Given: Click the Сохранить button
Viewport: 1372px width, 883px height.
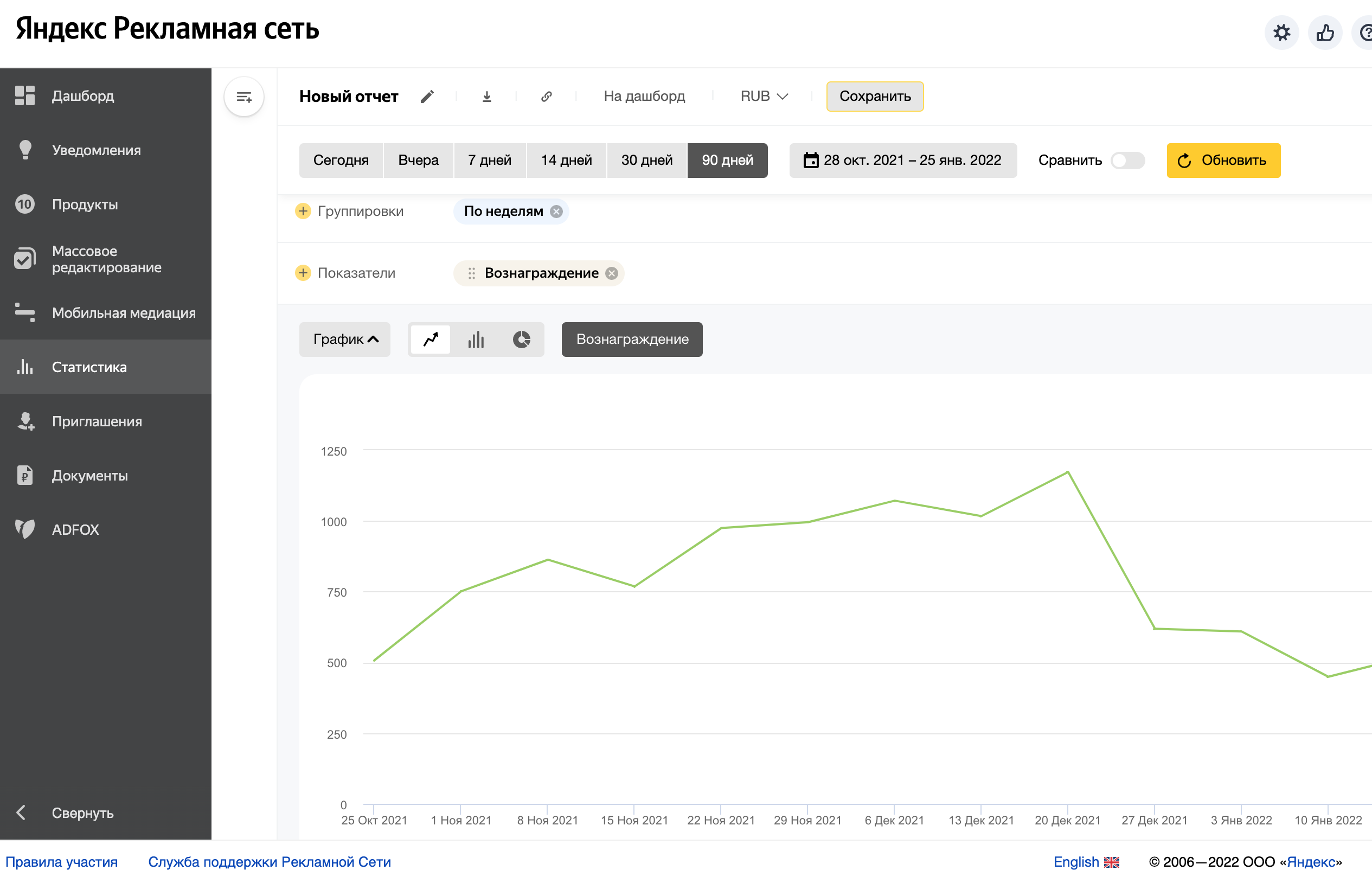Looking at the screenshot, I should click(x=875, y=97).
